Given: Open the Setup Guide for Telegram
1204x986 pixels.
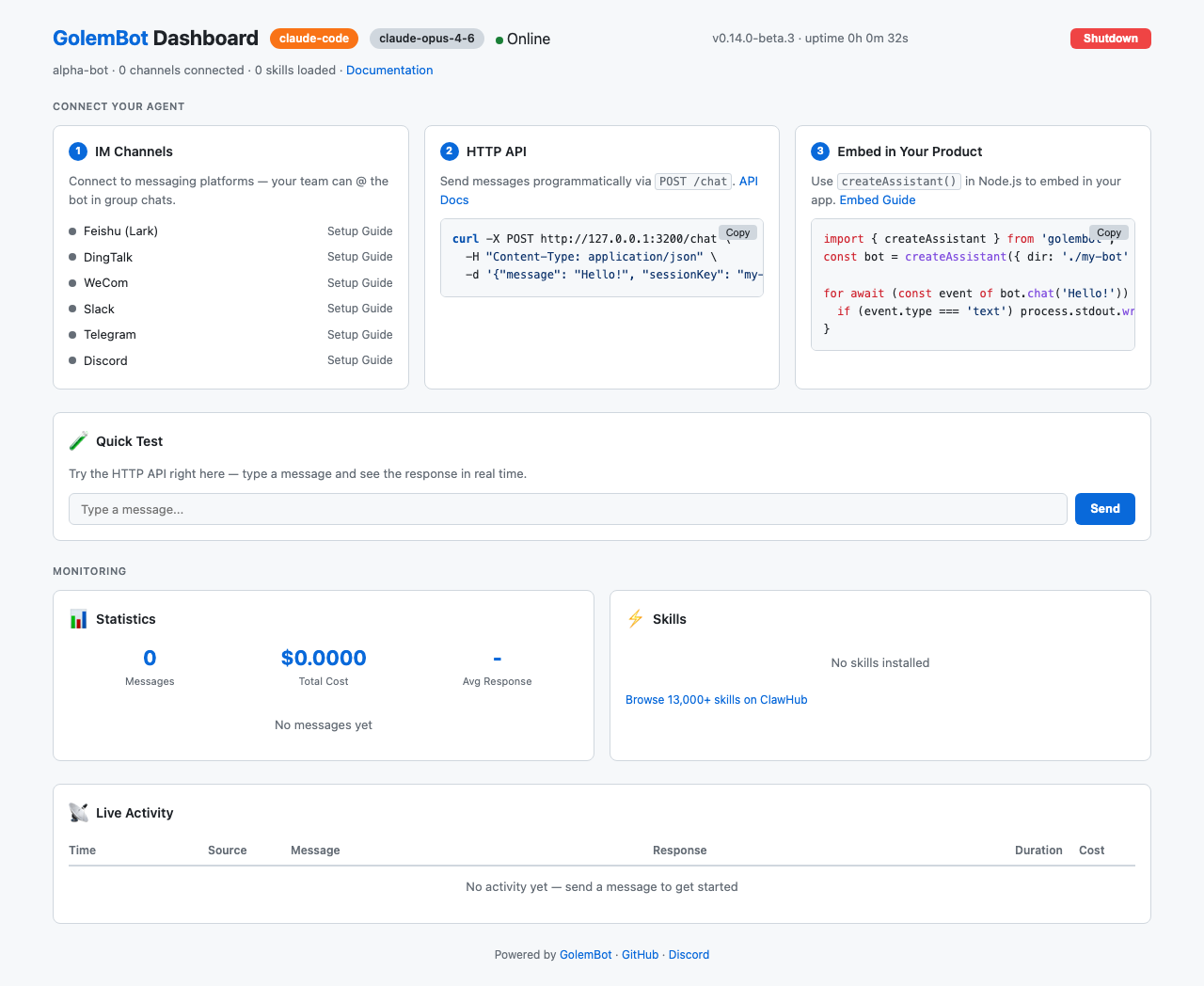Looking at the screenshot, I should (359, 334).
